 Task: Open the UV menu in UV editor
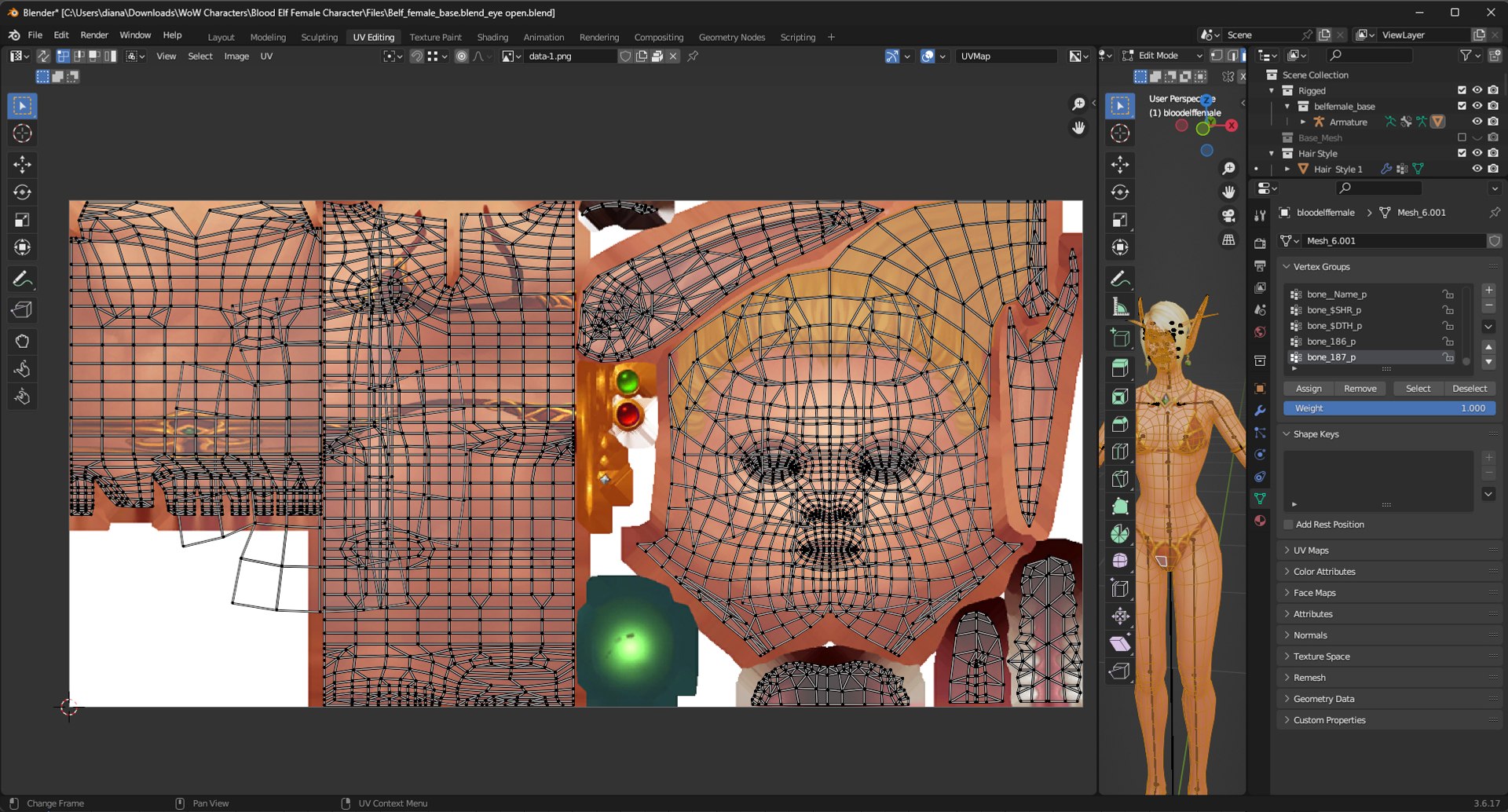(266, 57)
